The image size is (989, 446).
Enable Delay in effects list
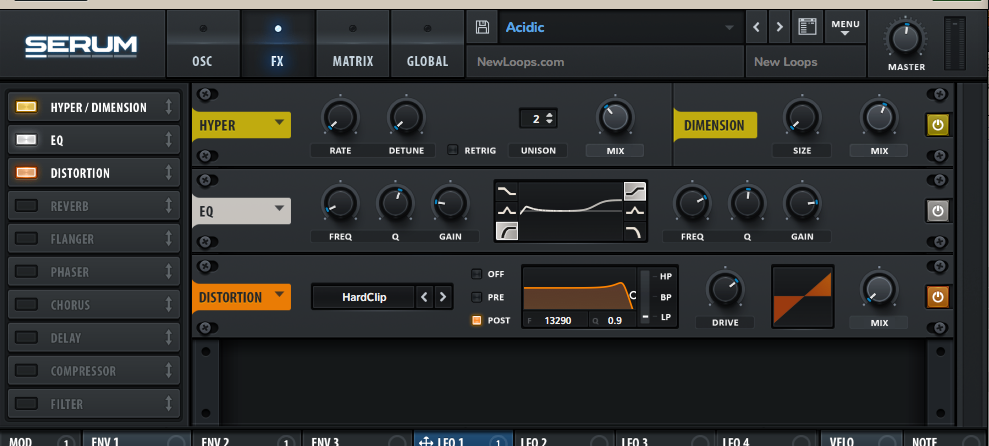(26, 337)
